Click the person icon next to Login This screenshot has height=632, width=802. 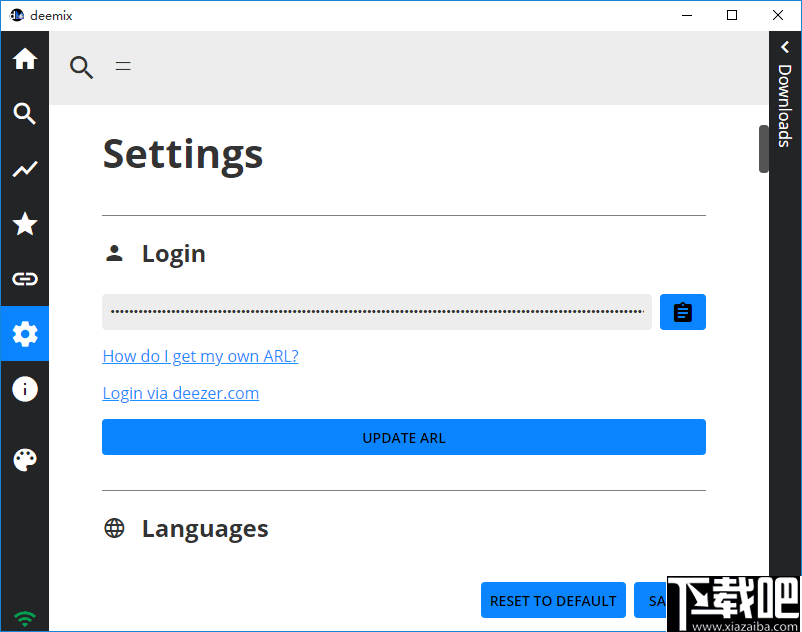pos(114,253)
